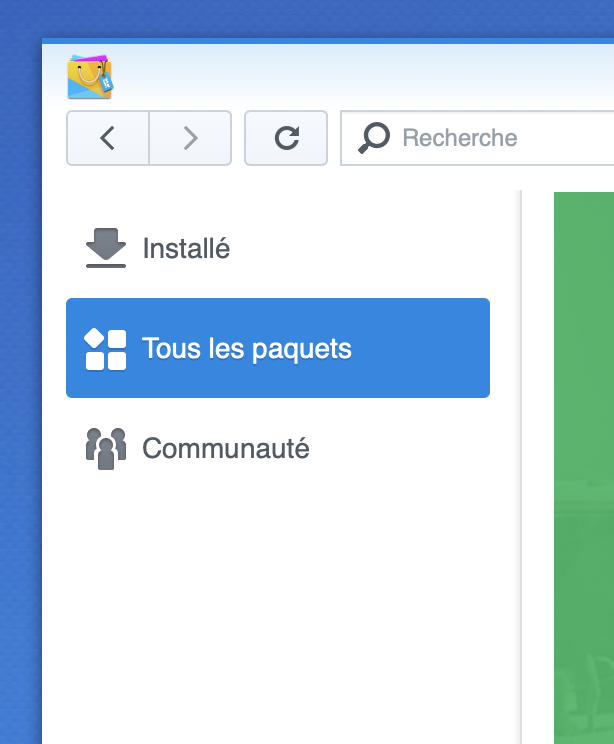The image size is (614, 744).
Task: Click the blue price tag on bag logo
Action: (x=106, y=82)
